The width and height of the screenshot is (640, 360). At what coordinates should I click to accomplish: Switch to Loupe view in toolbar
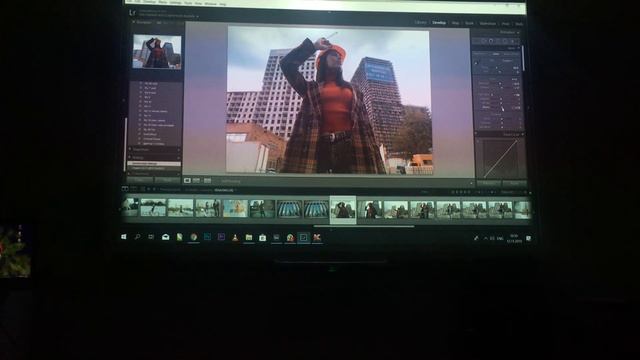187,180
